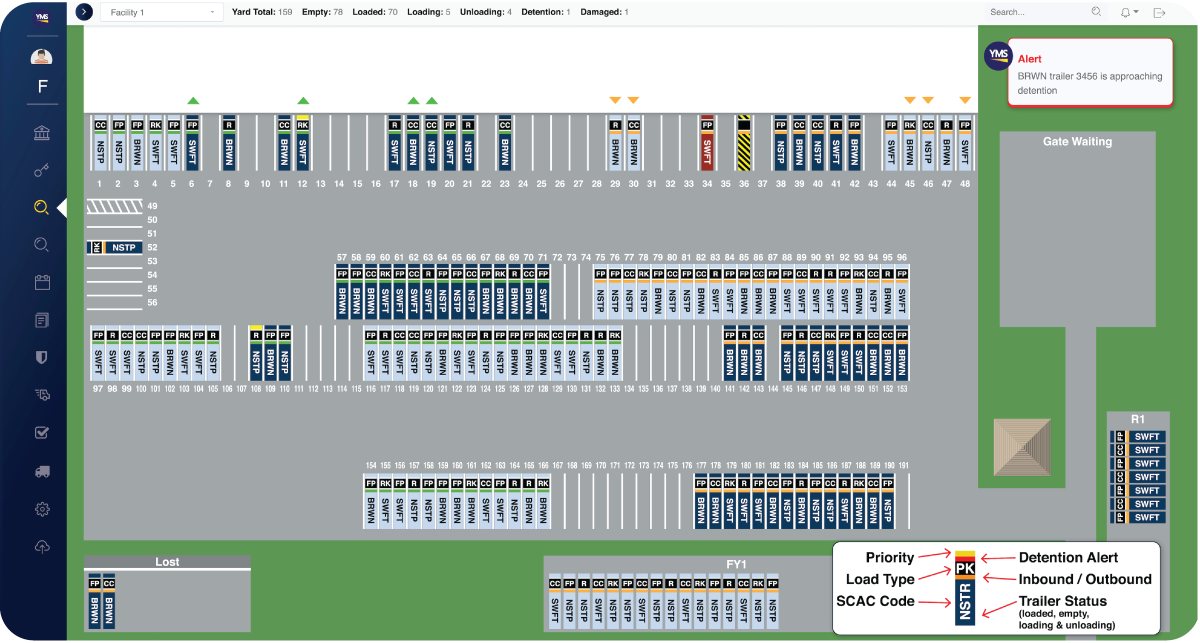The width and height of the screenshot is (1200, 643).
Task: Click the Unloading: 4 statistic
Action: pyautogui.click(x=486, y=12)
